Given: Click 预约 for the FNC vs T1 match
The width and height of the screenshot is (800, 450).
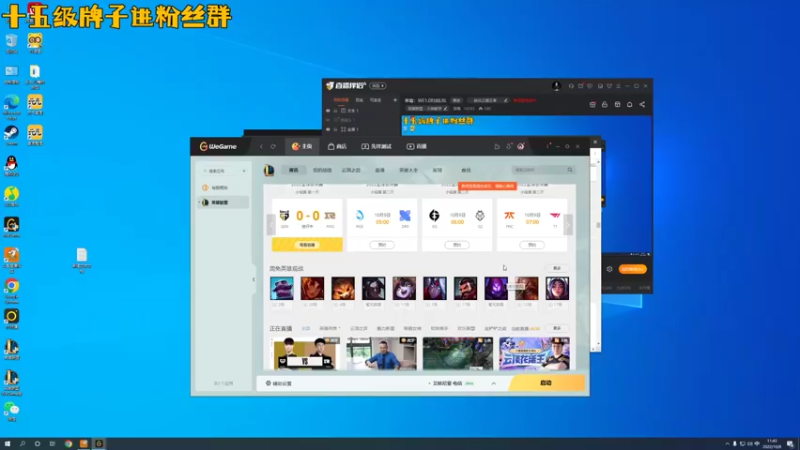Looking at the screenshot, I should coord(532,245).
